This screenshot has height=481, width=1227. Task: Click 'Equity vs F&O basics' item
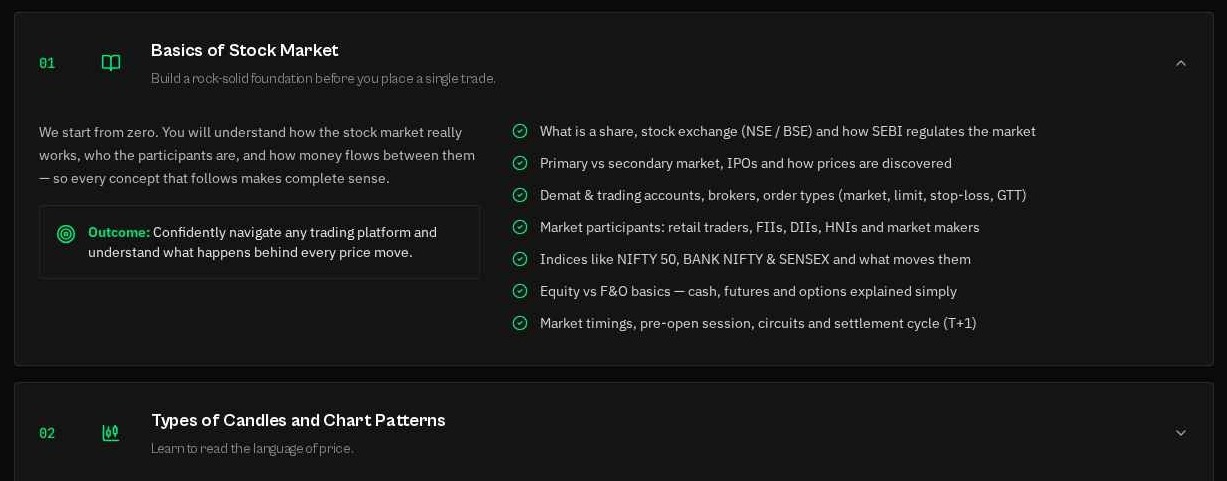pos(748,291)
